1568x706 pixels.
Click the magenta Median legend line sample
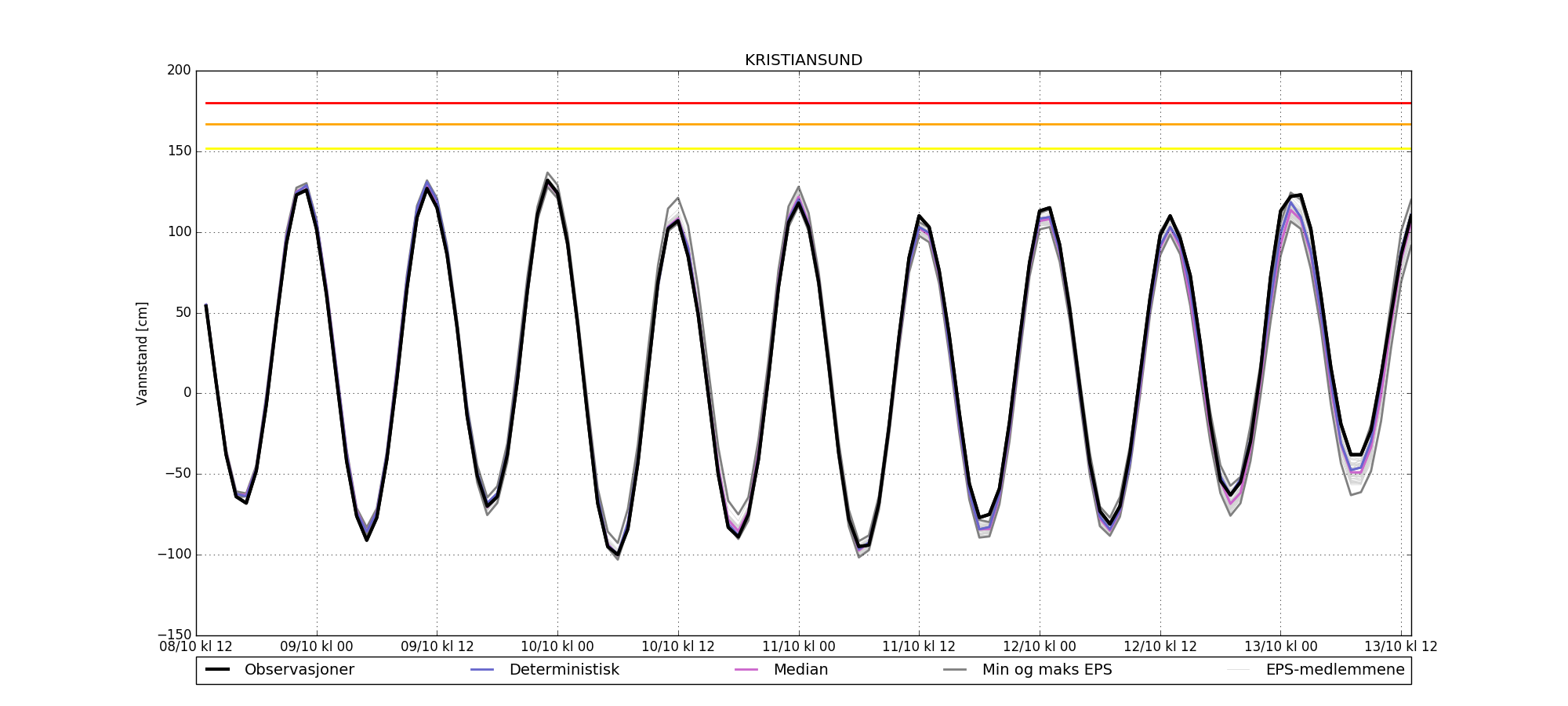(746, 670)
